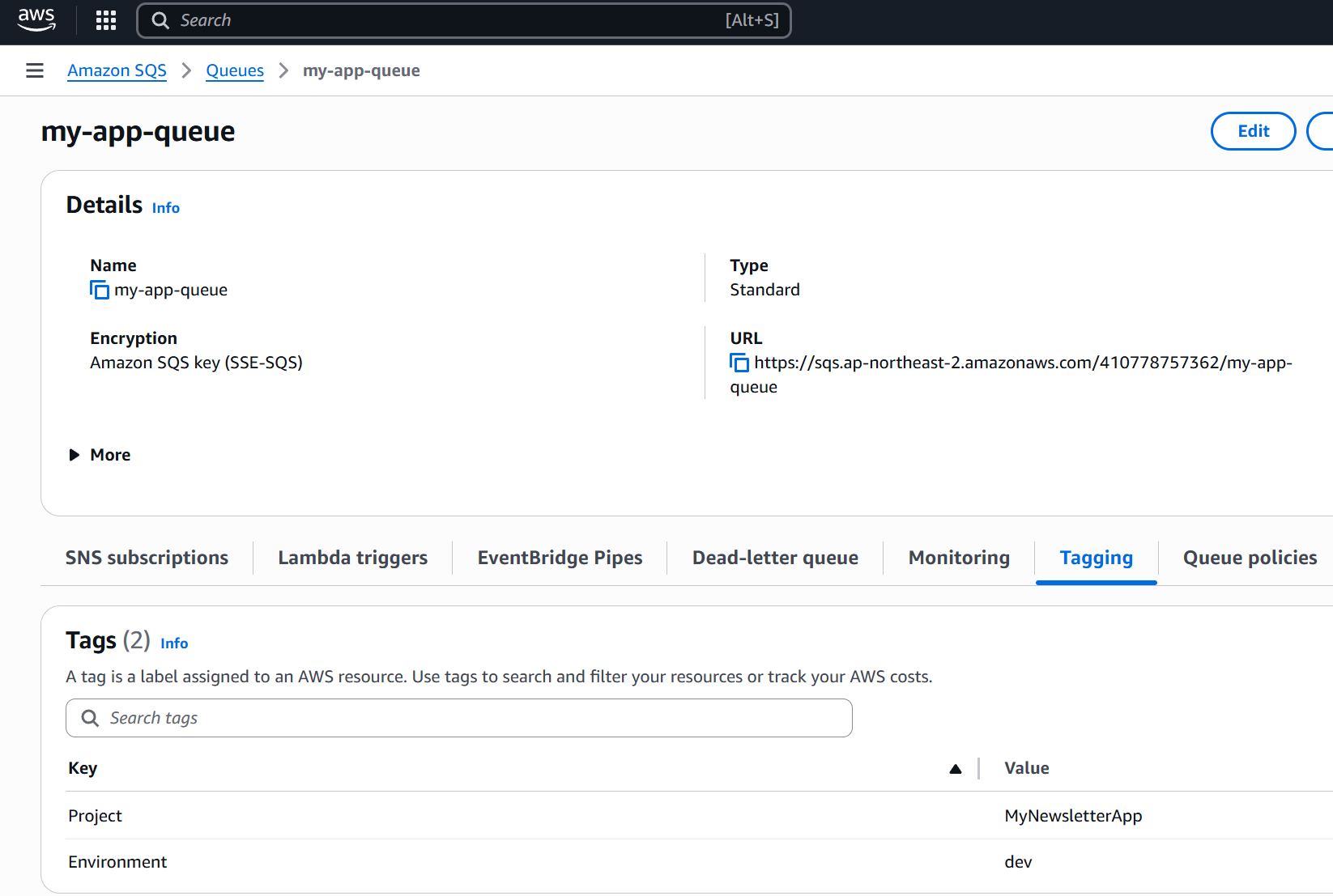Click the Value column header
The height and width of the screenshot is (896, 1333).
tap(1027, 768)
